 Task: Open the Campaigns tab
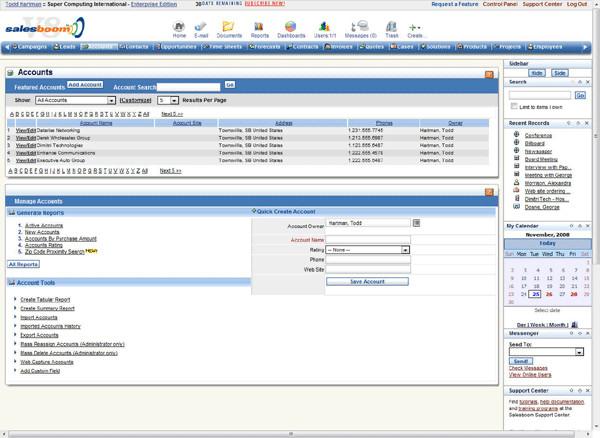pyautogui.click(x=29, y=47)
